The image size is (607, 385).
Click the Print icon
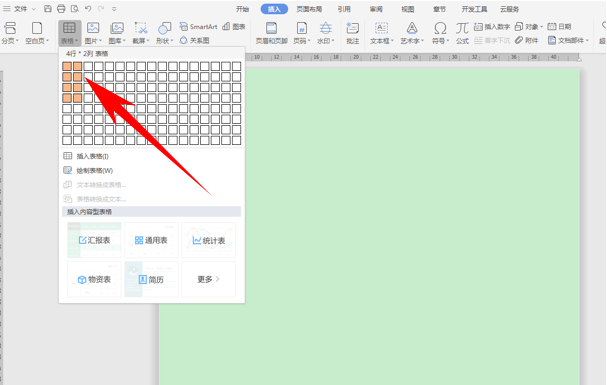pos(61,9)
